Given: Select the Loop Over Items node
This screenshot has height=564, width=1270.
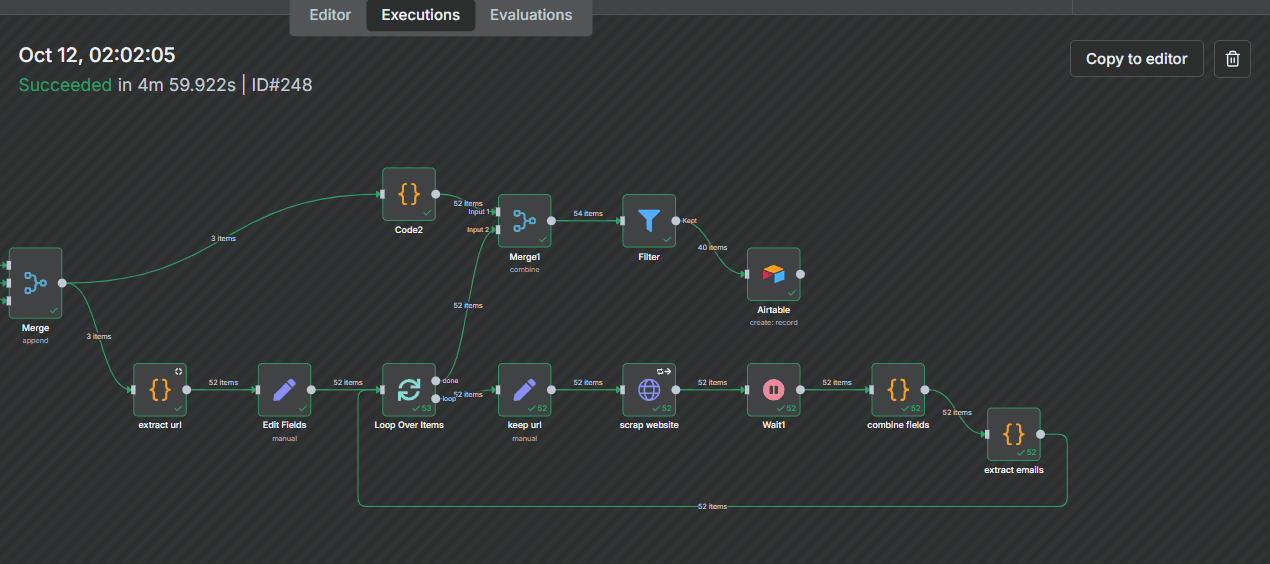Looking at the screenshot, I should click(409, 389).
